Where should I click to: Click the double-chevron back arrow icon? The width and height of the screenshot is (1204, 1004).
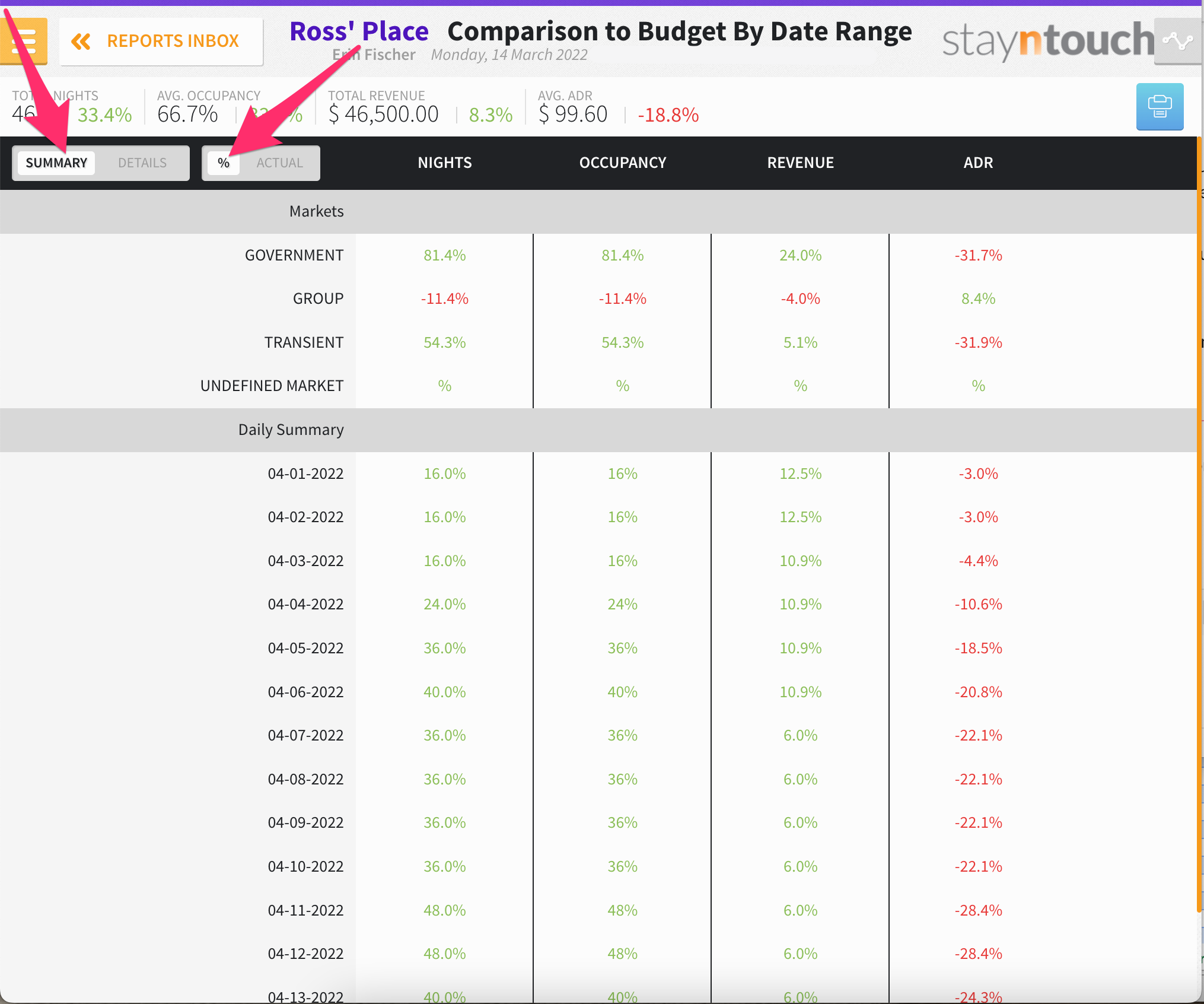pyautogui.click(x=81, y=42)
